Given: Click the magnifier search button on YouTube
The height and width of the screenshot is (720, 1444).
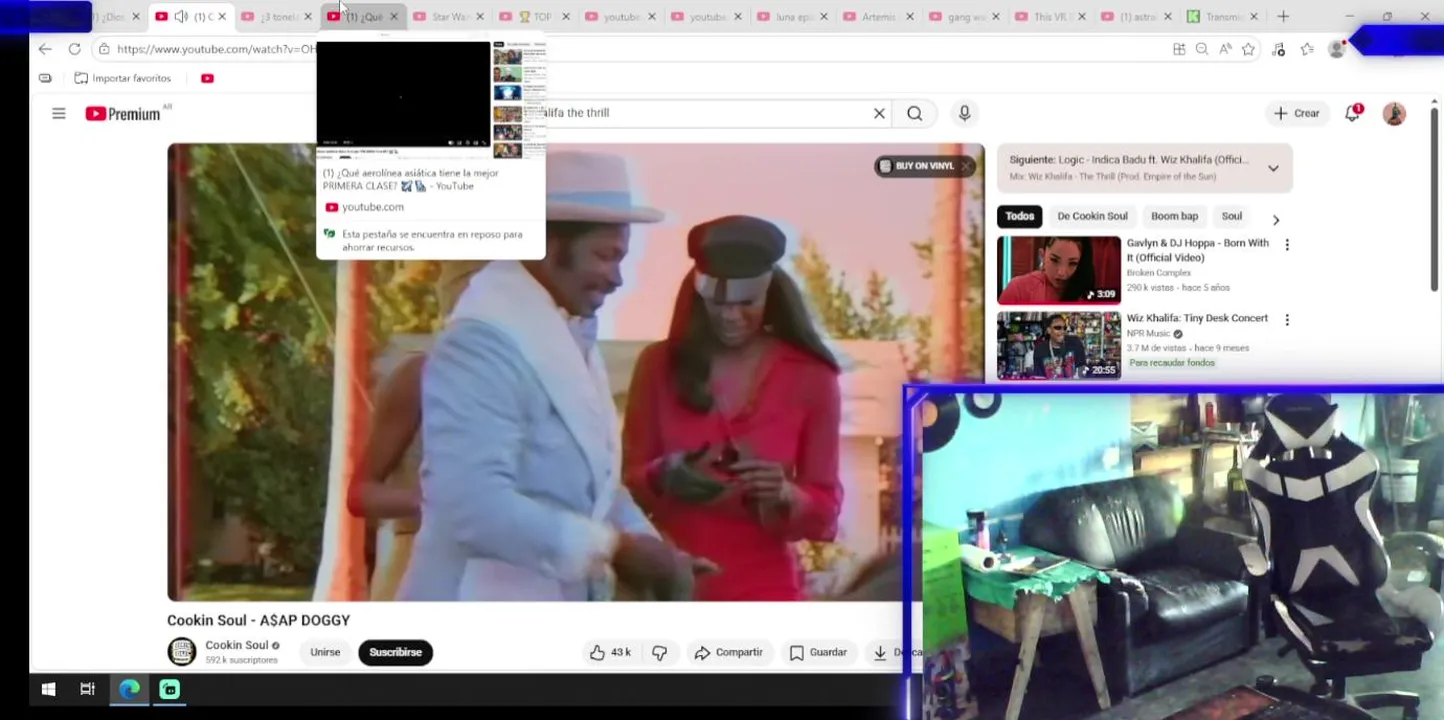Looking at the screenshot, I should click(915, 114).
